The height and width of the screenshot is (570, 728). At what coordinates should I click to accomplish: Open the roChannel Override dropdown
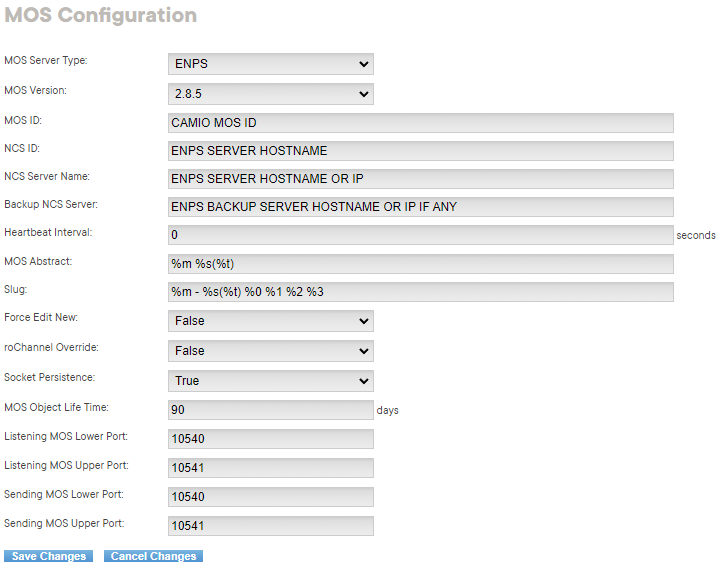[270, 351]
